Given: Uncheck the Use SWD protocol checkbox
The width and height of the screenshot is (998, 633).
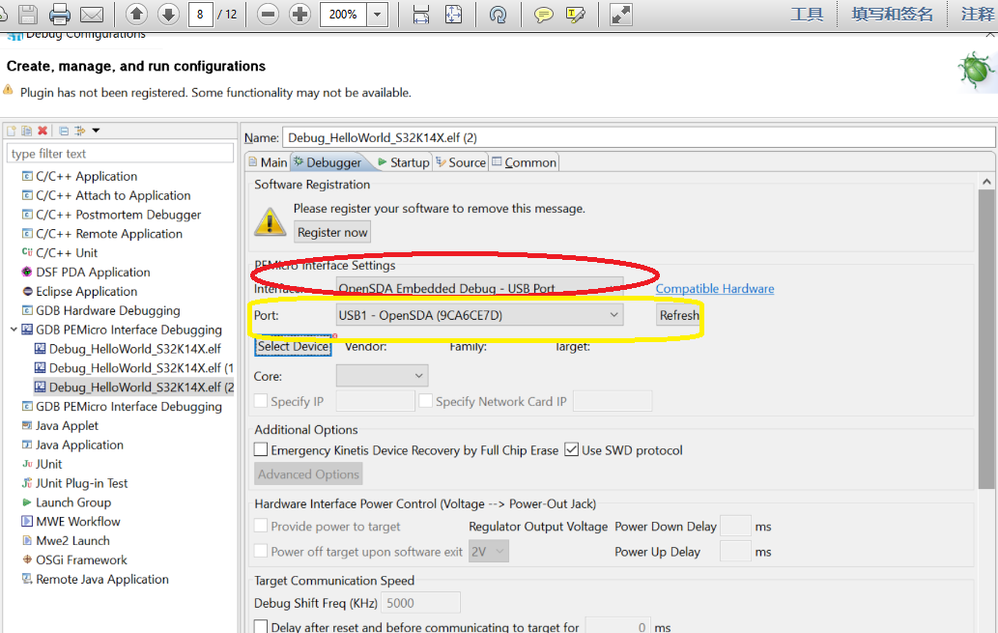Looking at the screenshot, I should point(572,450).
